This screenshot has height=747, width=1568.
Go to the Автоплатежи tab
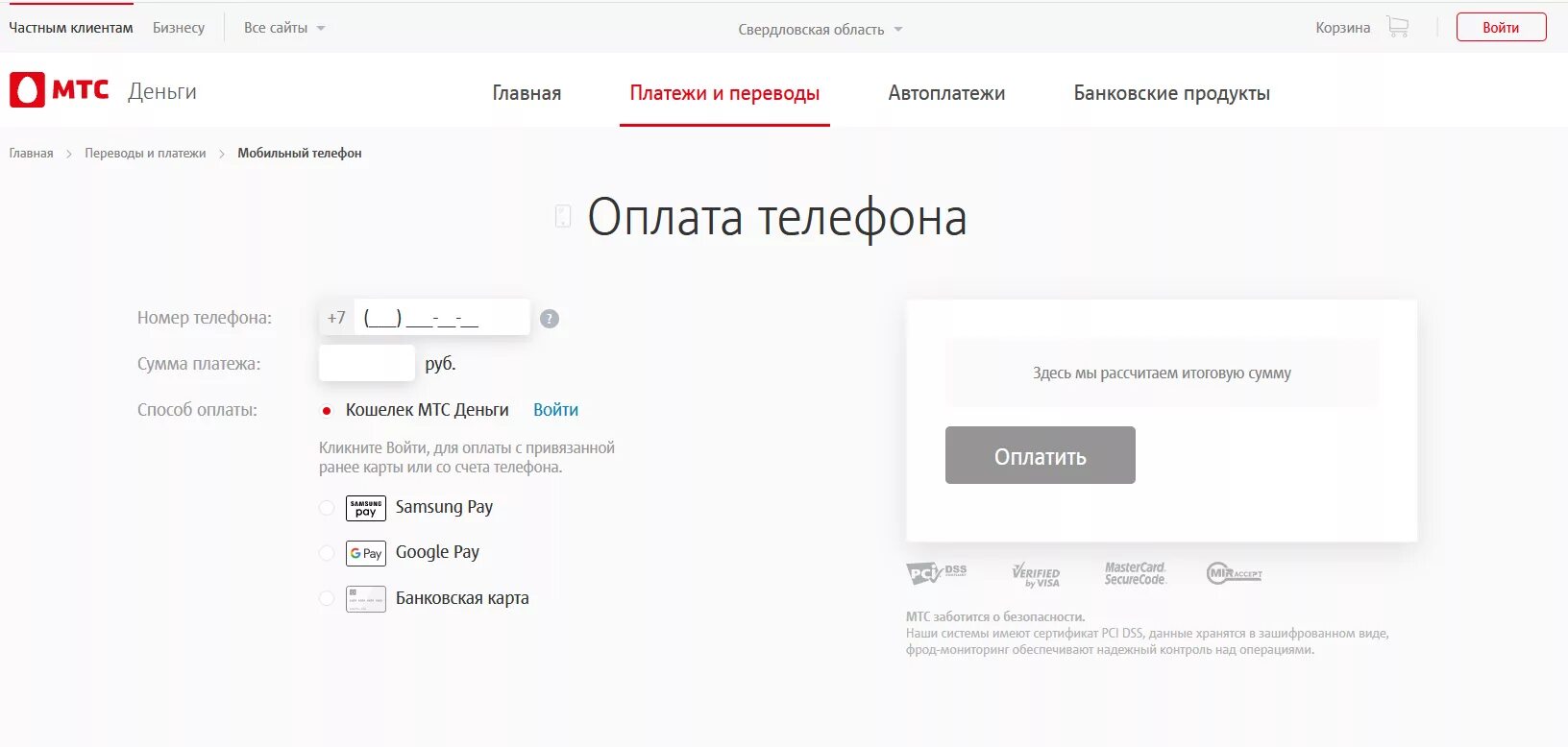pyautogui.click(x=946, y=93)
